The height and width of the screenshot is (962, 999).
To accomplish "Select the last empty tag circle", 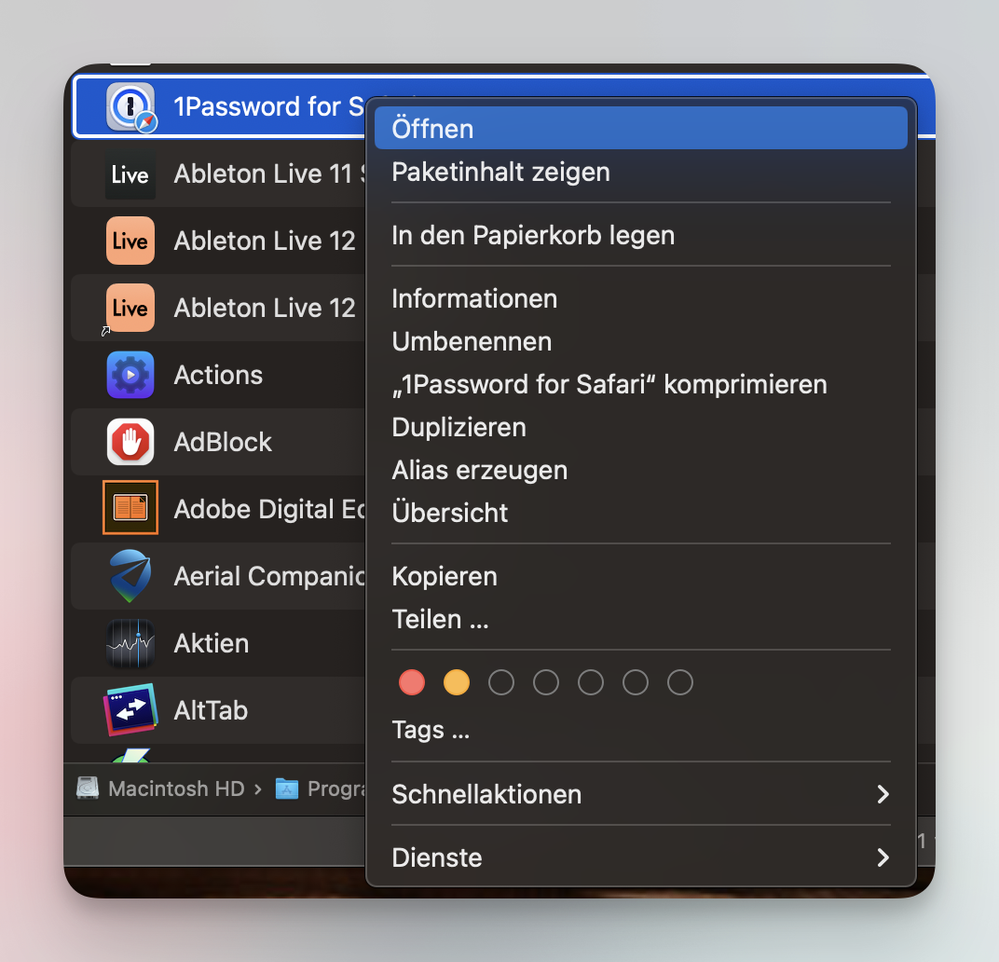I will tap(680, 683).
